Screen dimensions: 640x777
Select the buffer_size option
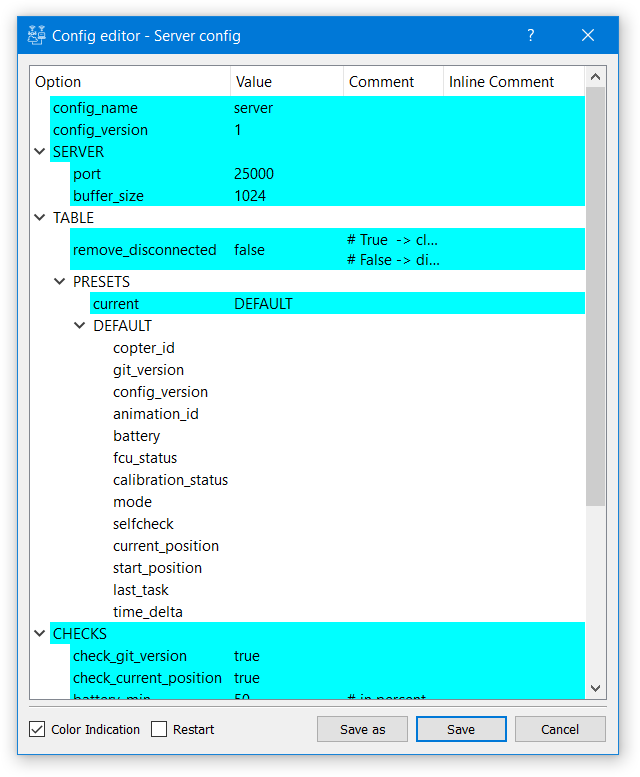tap(108, 195)
